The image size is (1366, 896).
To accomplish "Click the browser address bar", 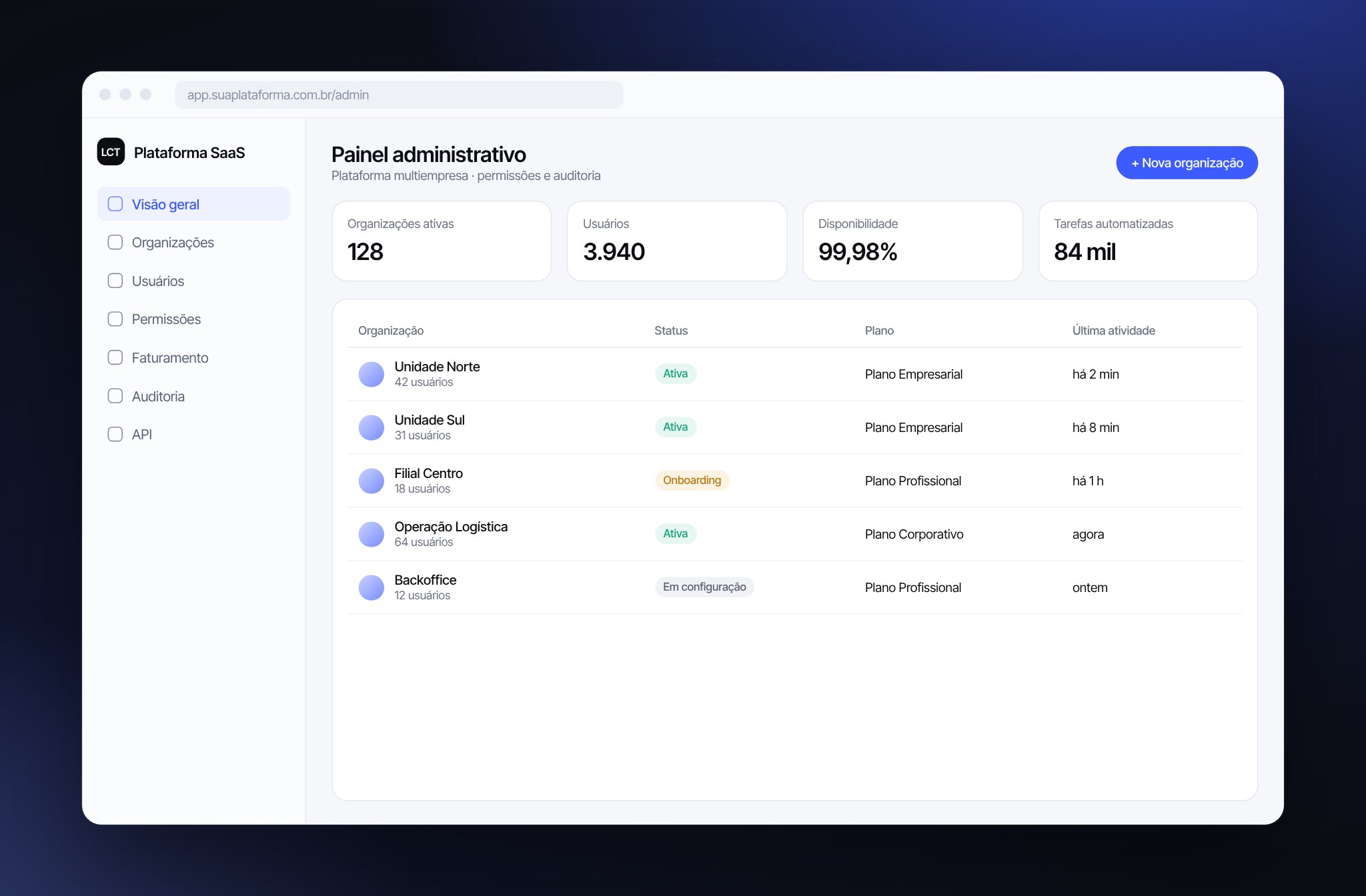I will [399, 95].
